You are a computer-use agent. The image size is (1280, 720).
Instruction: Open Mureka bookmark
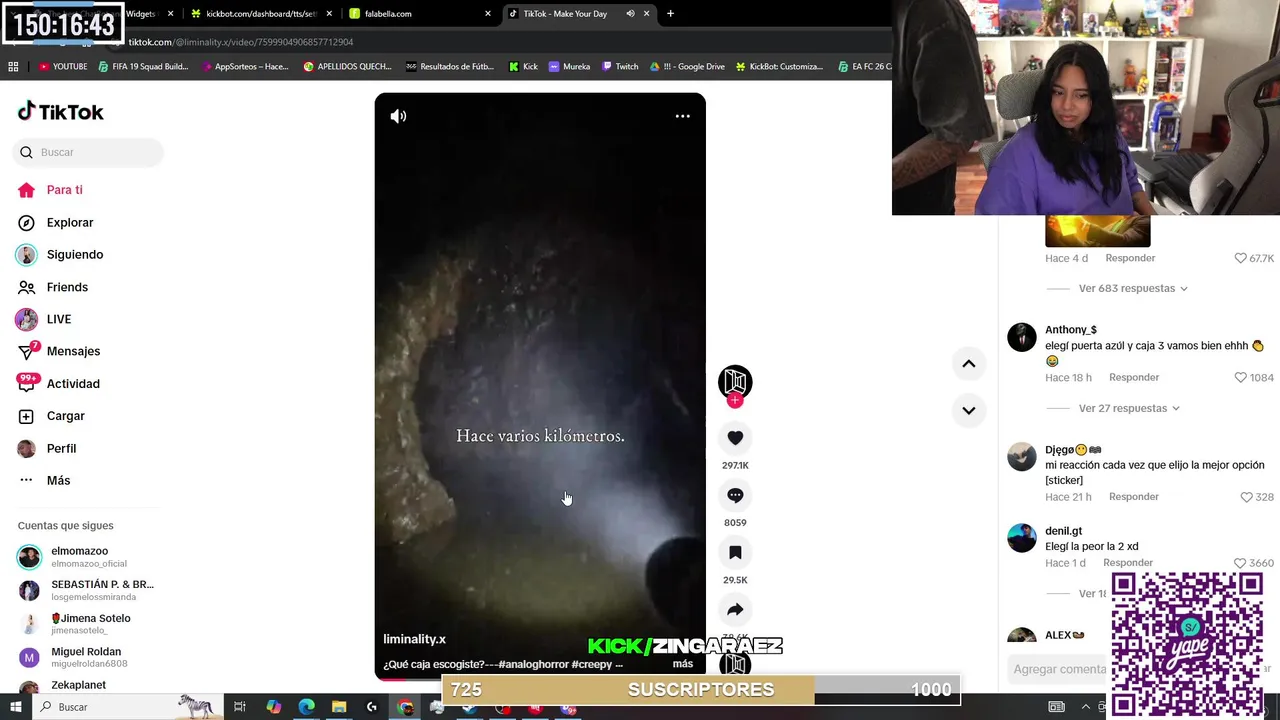coord(569,67)
